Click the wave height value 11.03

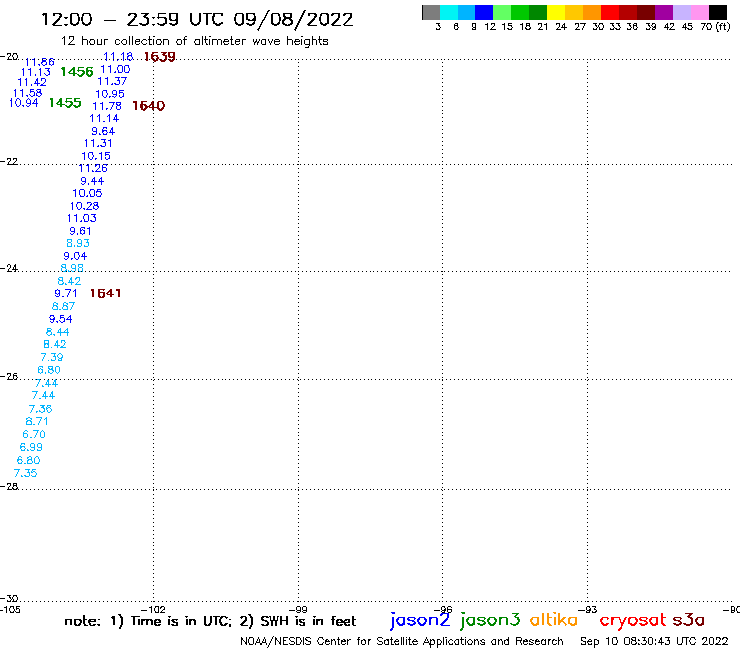coord(82,218)
